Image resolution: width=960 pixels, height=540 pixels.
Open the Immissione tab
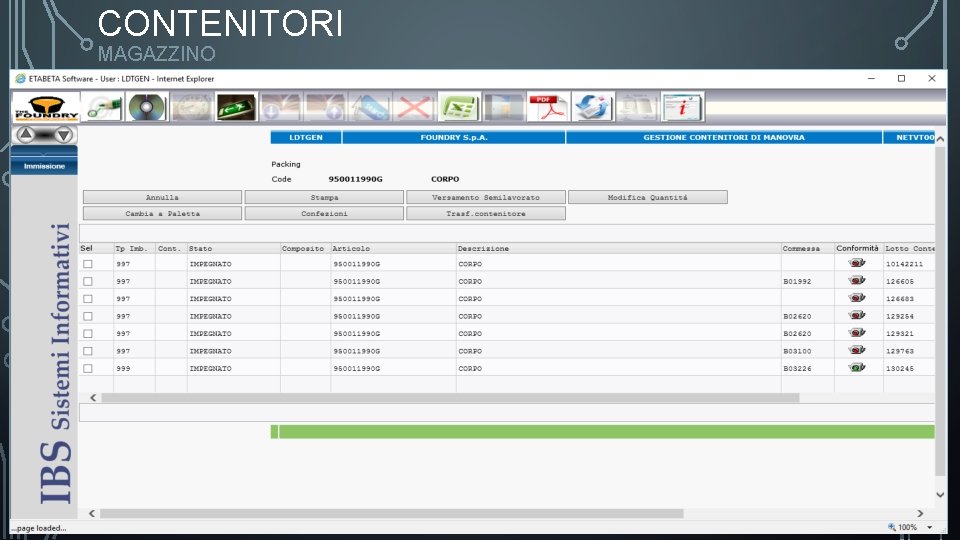44,166
